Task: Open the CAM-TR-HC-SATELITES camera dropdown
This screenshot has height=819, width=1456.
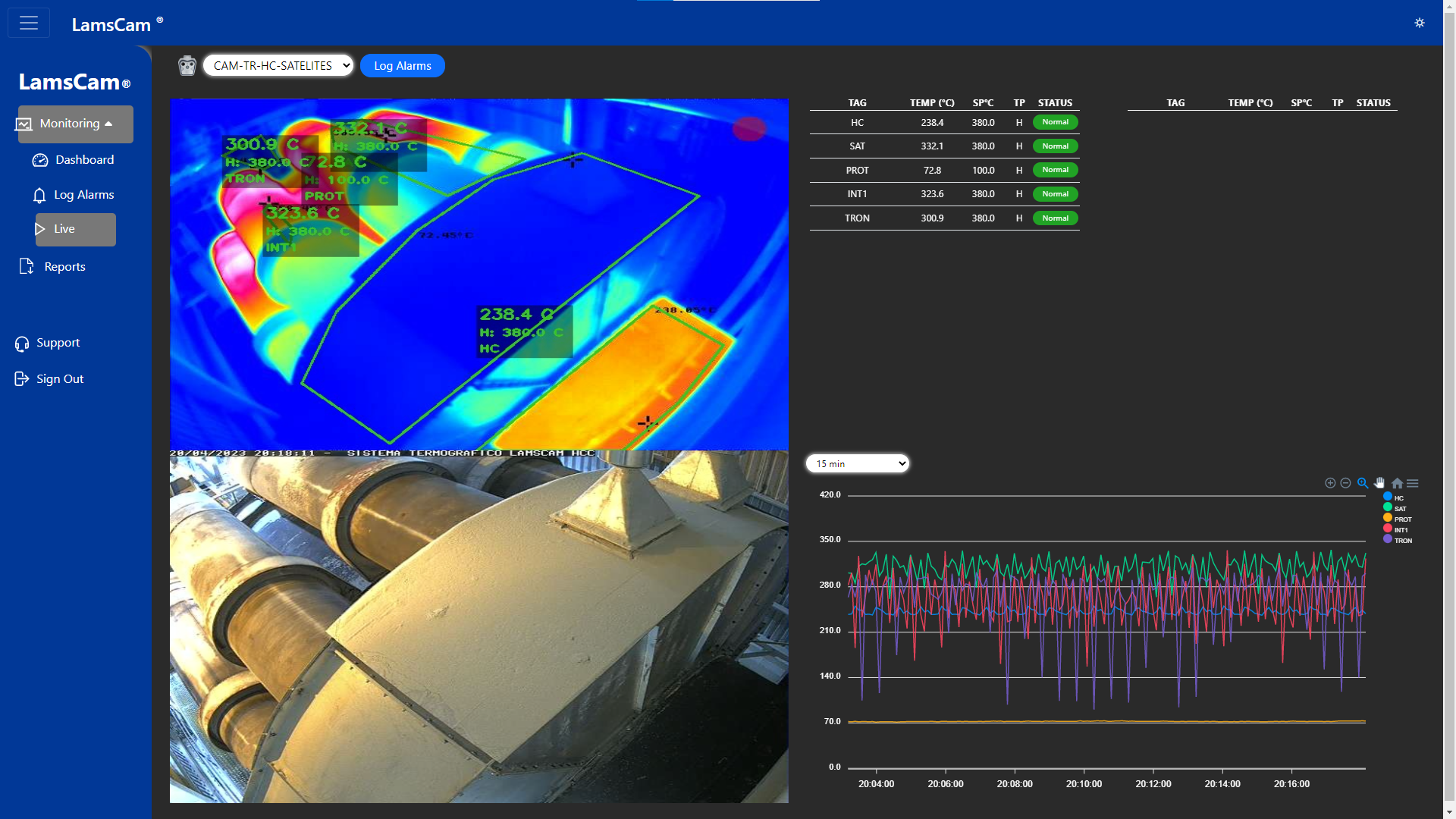Action: tap(278, 66)
